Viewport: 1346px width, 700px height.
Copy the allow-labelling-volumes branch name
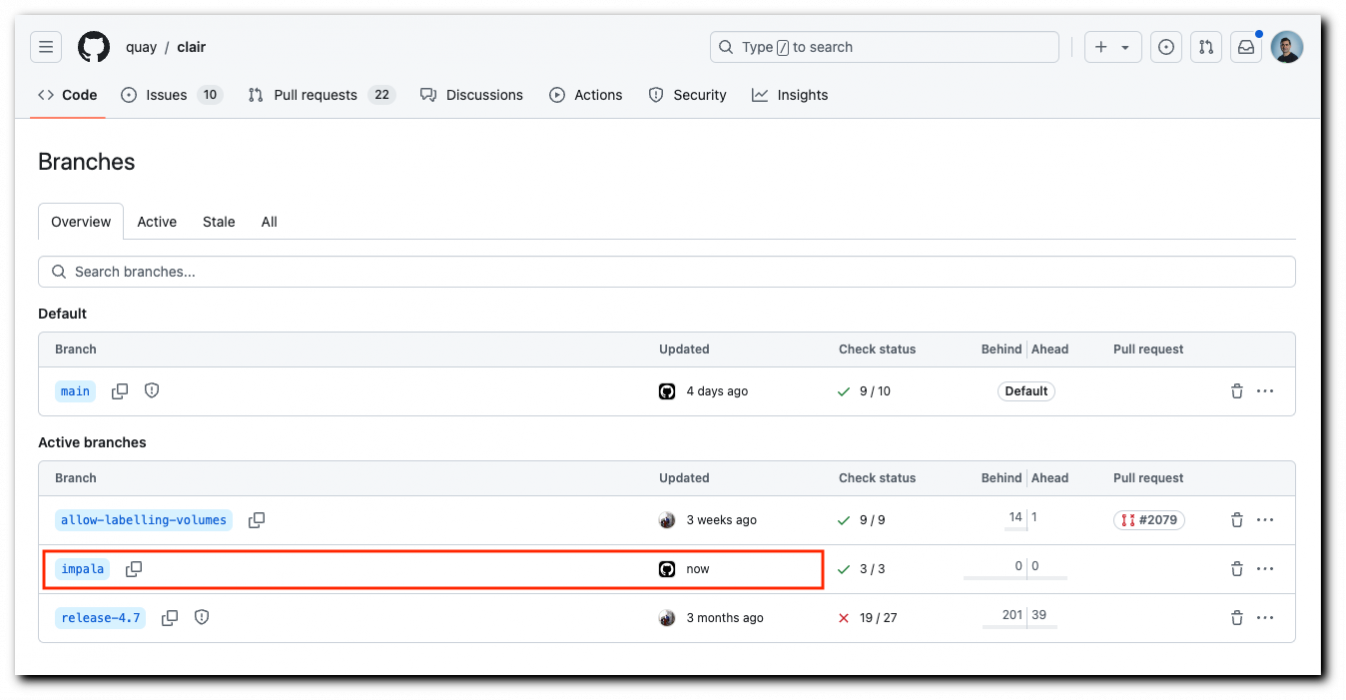(257, 520)
